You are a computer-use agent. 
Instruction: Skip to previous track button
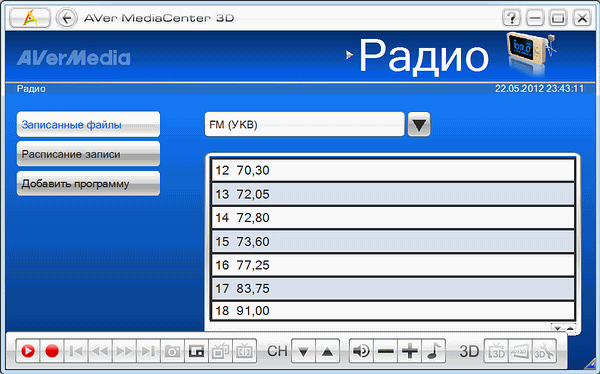tap(76, 351)
